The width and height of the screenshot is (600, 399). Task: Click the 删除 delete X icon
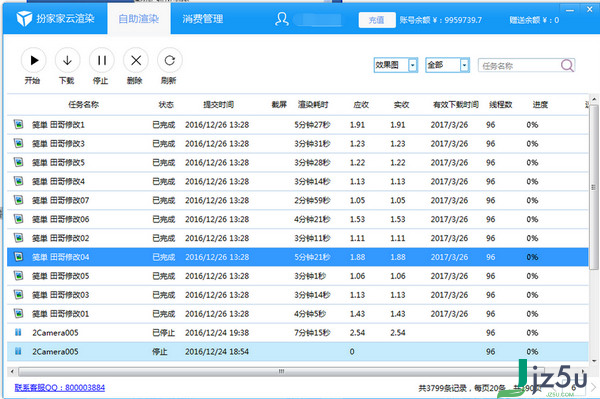[x=136, y=60]
